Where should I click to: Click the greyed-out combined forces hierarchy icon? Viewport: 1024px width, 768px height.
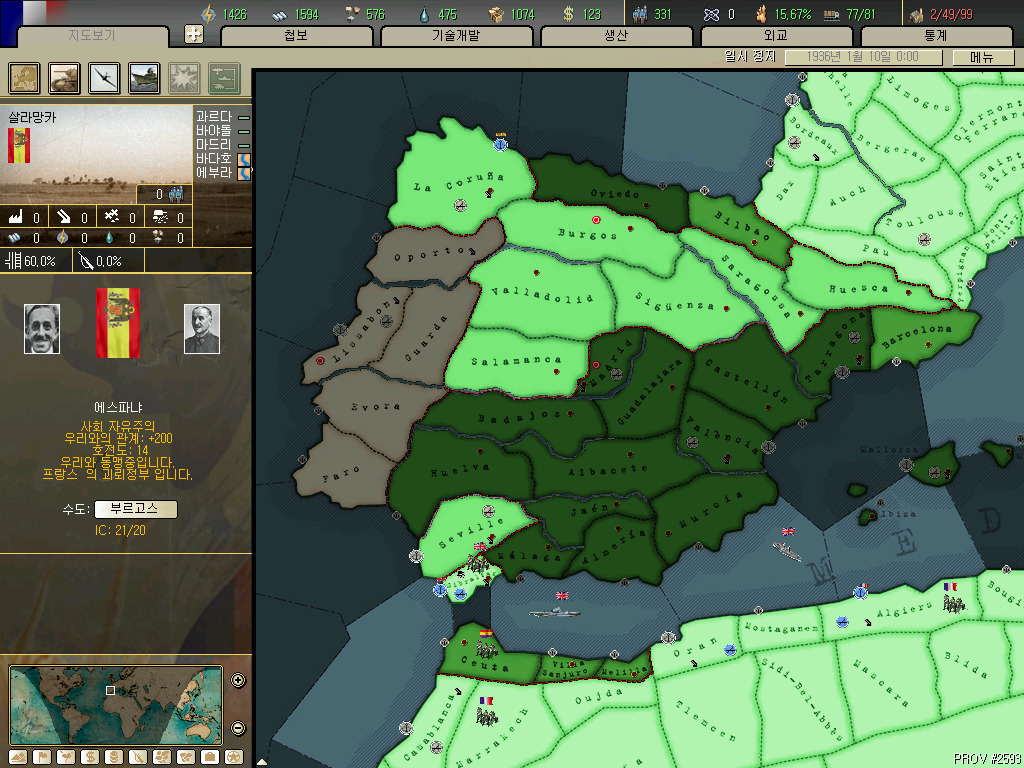224,78
